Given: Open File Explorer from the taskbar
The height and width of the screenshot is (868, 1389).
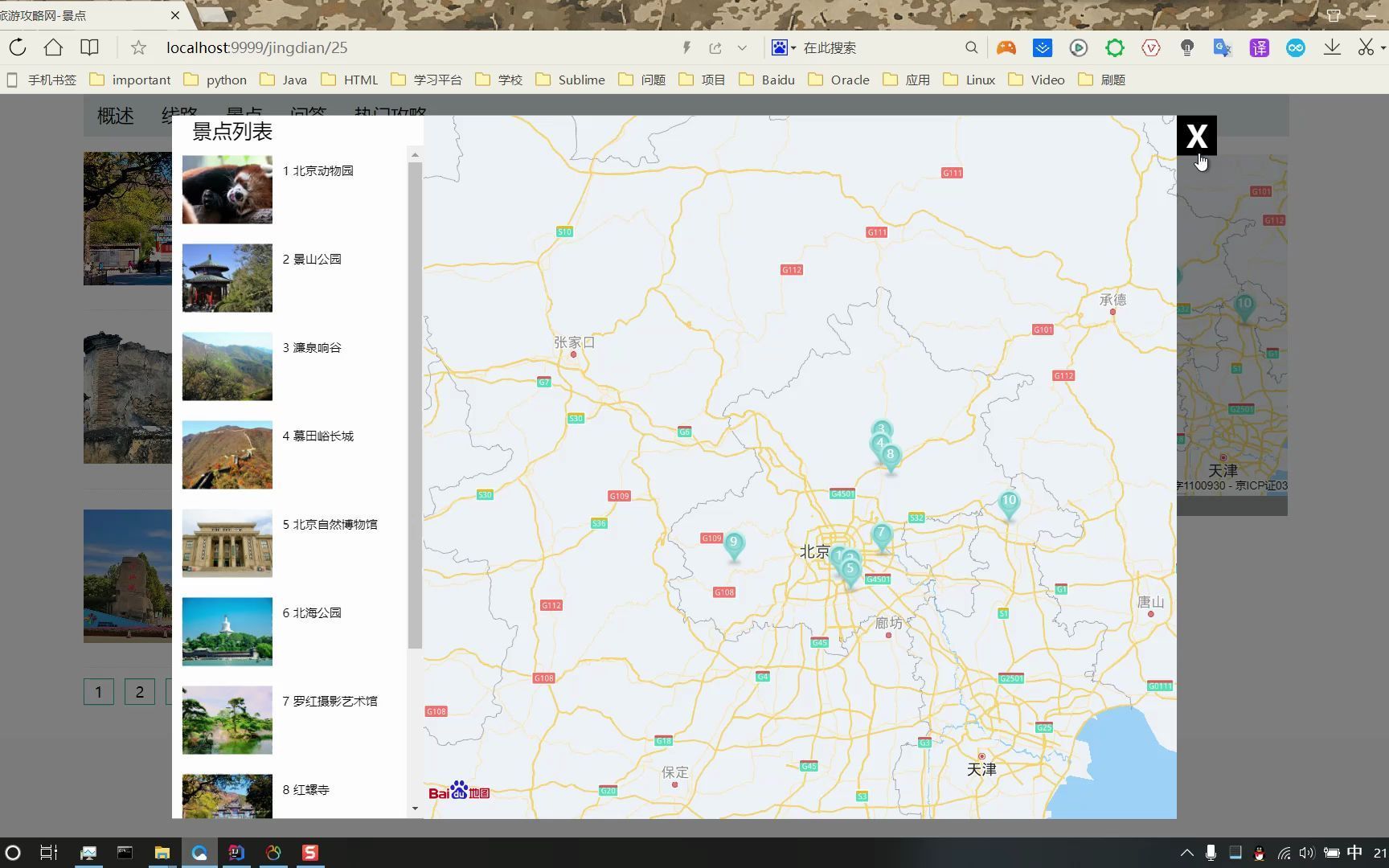Looking at the screenshot, I should 162,853.
